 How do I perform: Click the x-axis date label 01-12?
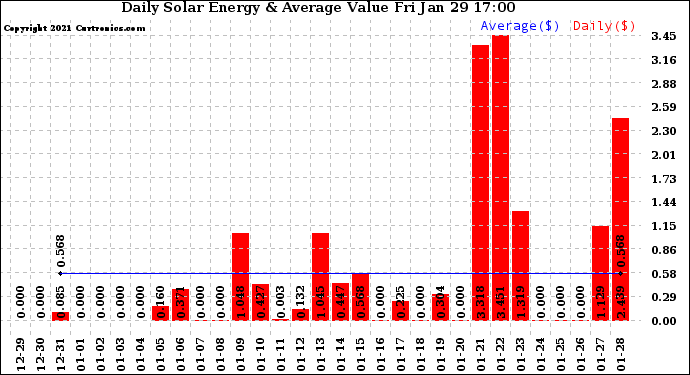(301, 355)
